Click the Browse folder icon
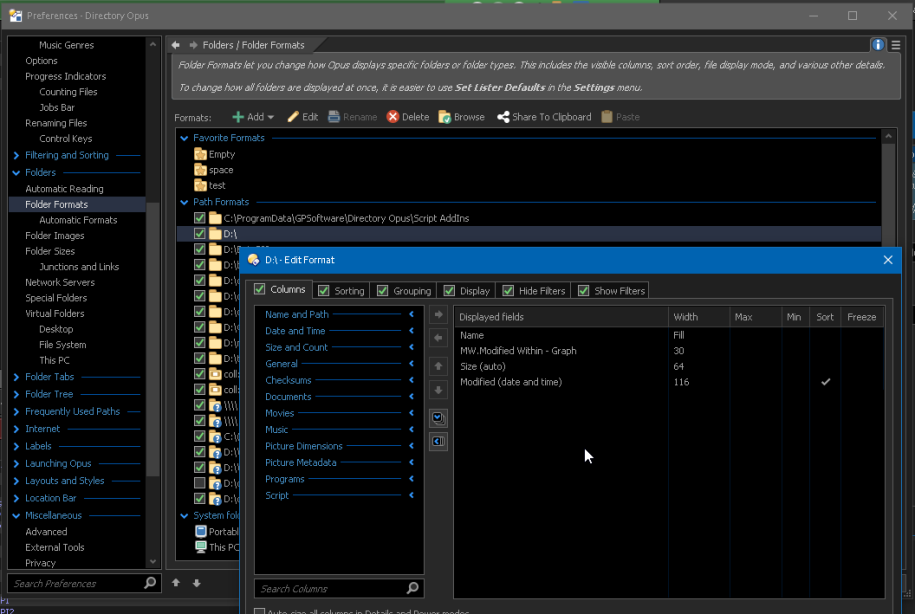The width and height of the screenshot is (915, 614). tap(445, 117)
